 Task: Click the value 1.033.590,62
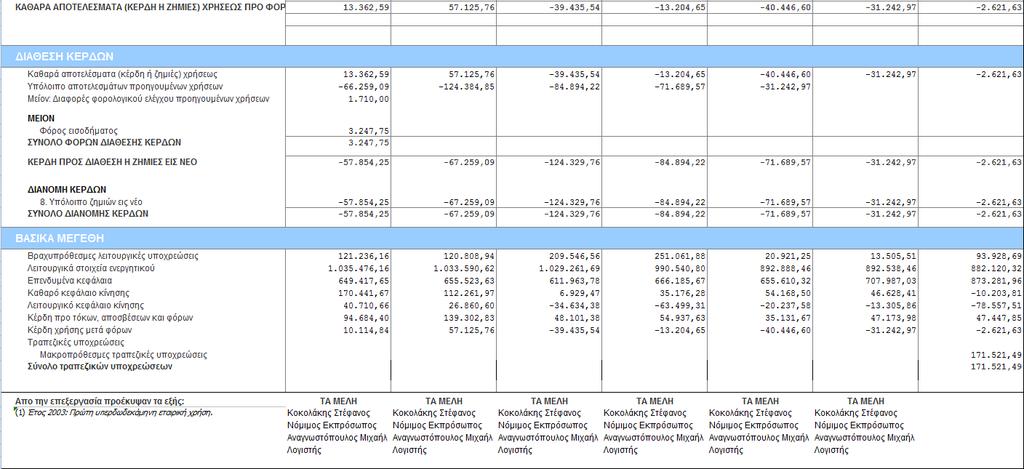464,268
